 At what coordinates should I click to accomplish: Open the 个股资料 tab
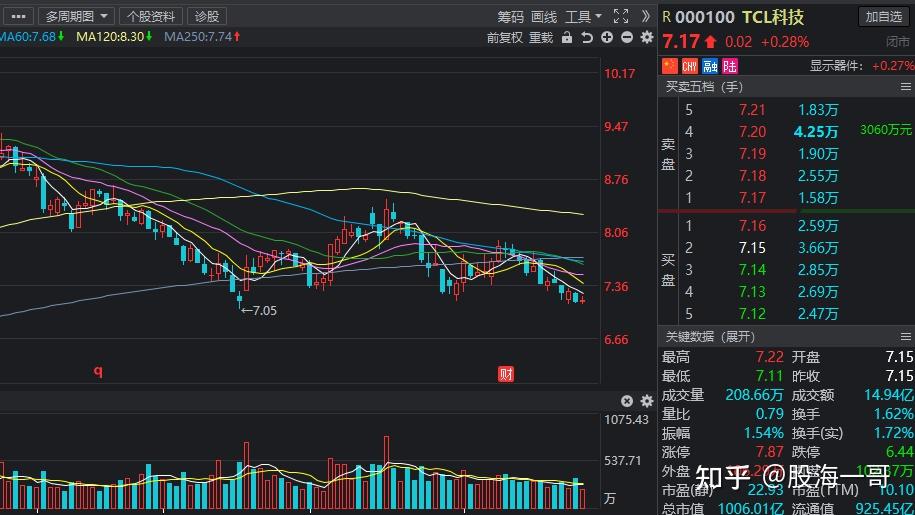[x=151, y=16]
